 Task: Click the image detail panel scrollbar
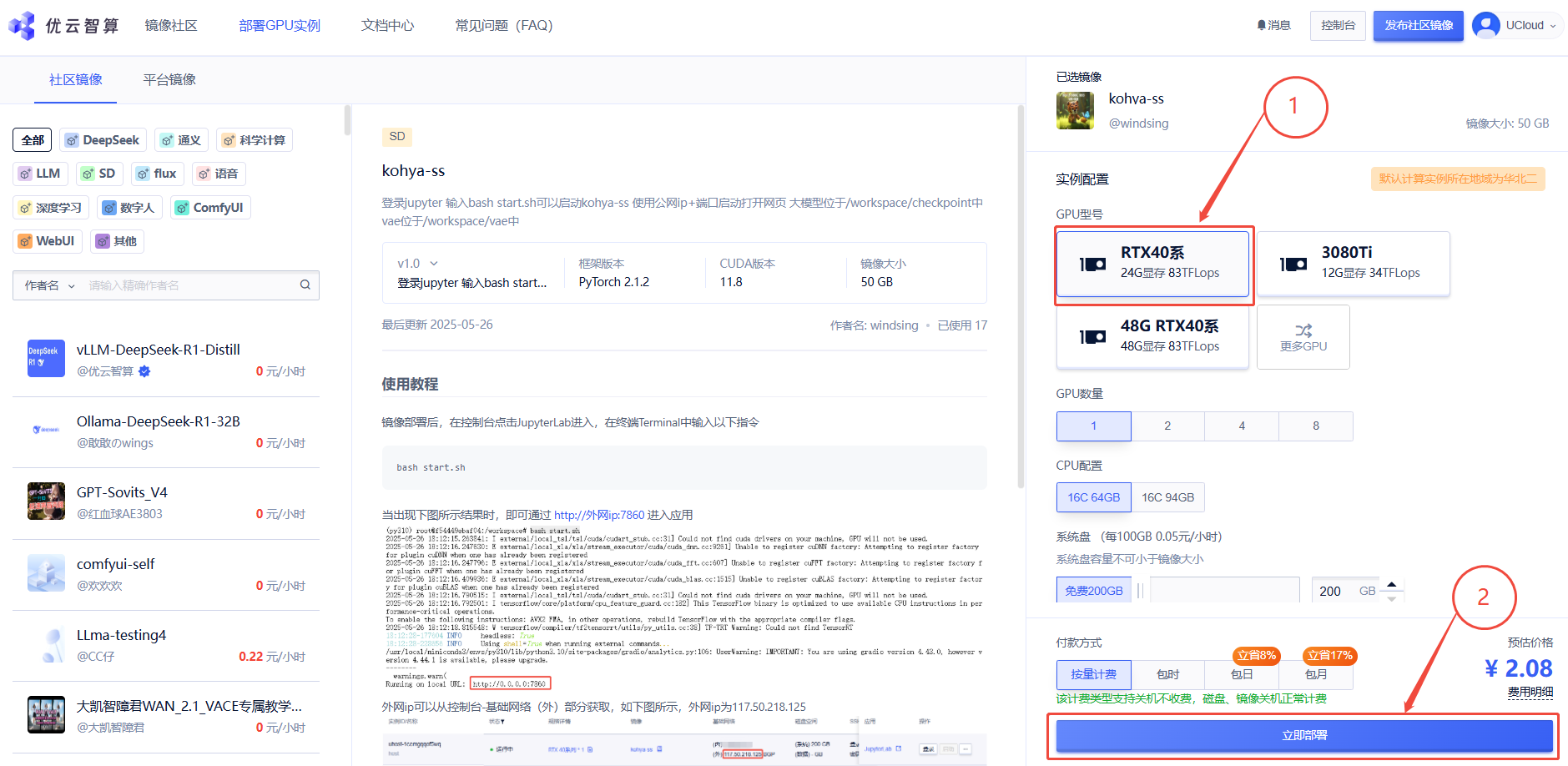pos(1021,296)
